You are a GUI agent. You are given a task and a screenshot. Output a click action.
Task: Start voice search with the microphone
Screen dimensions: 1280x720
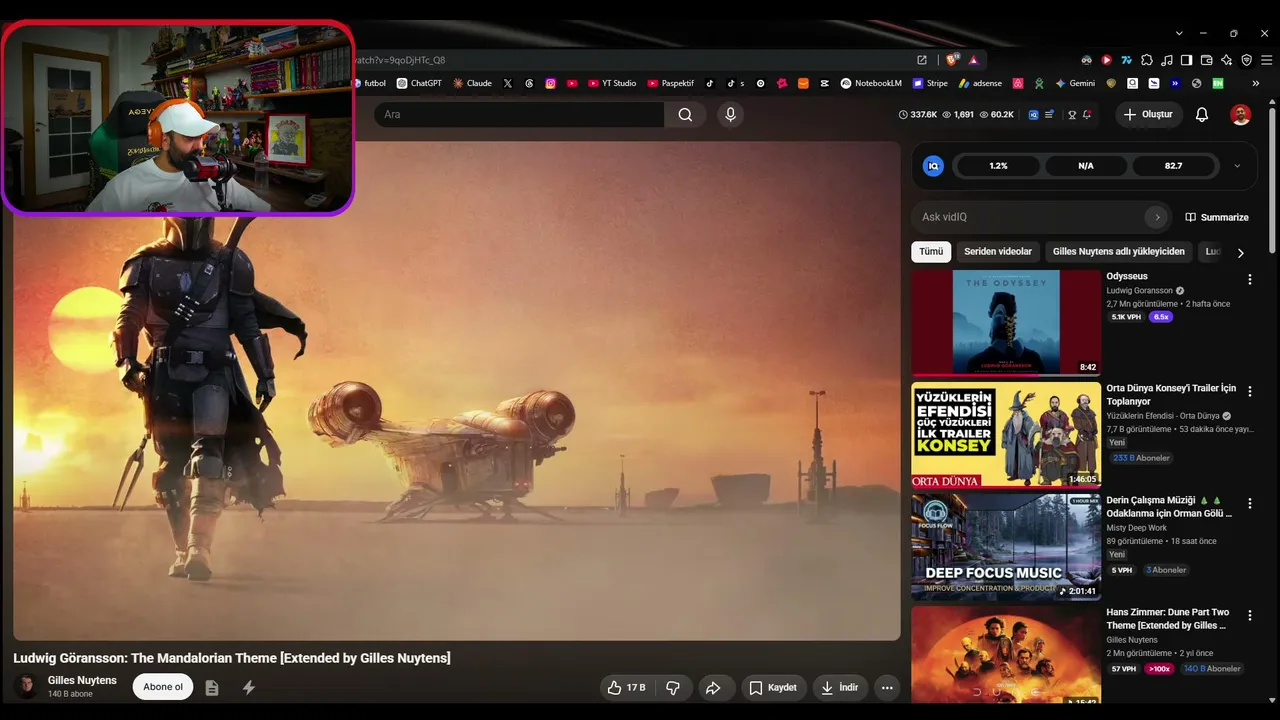click(x=730, y=115)
